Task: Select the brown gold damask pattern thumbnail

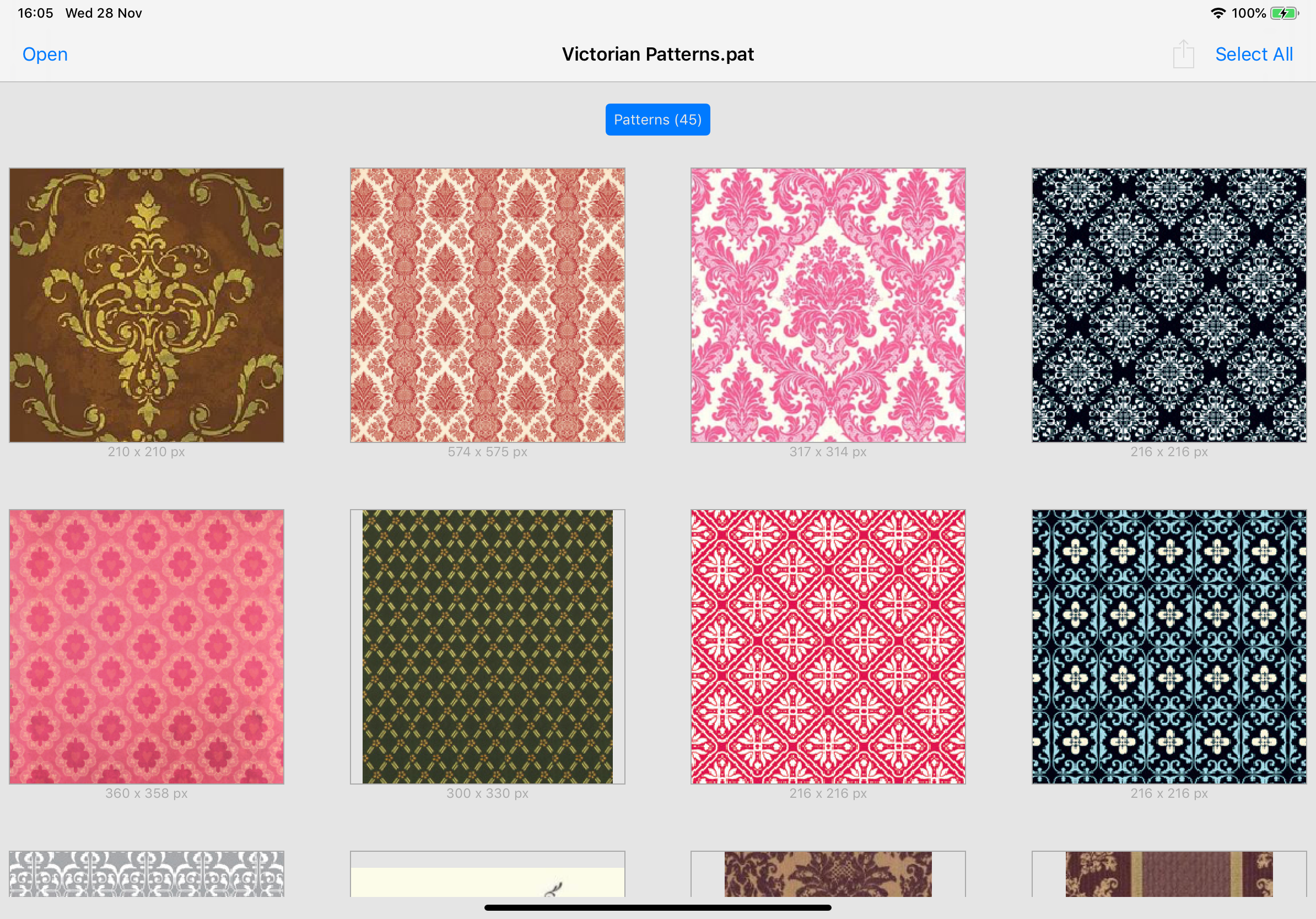Action: pyautogui.click(x=146, y=305)
